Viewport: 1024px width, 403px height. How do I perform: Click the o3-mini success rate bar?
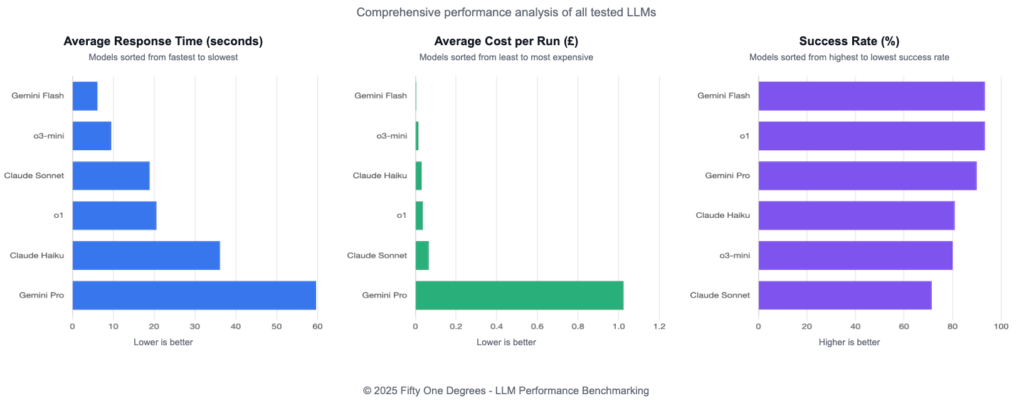pyautogui.click(x=856, y=255)
